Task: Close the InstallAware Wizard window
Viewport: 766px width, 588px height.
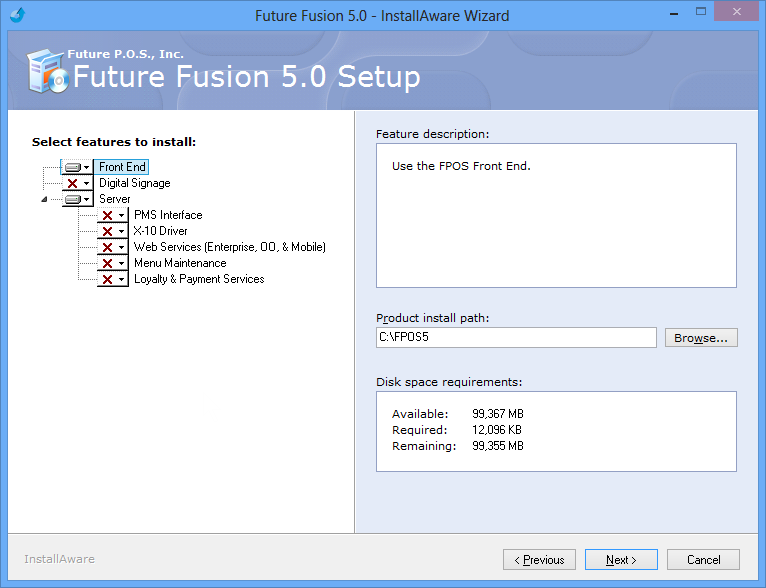Action: [x=737, y=12]
